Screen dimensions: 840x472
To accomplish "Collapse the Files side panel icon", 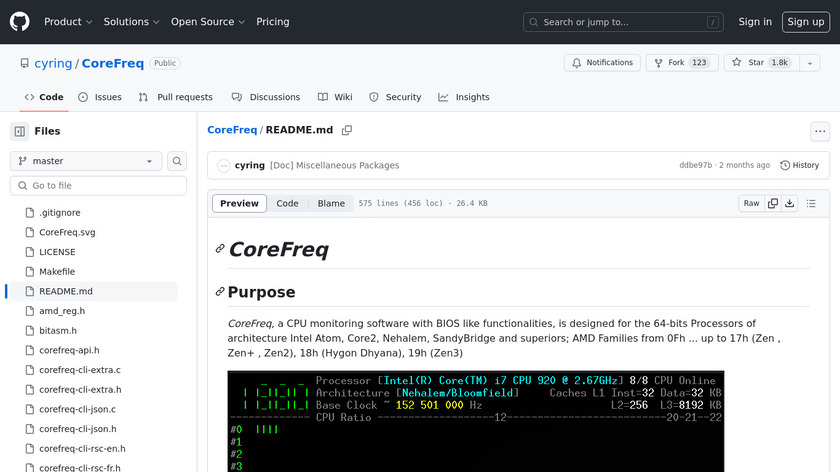I will click(20, 131).
